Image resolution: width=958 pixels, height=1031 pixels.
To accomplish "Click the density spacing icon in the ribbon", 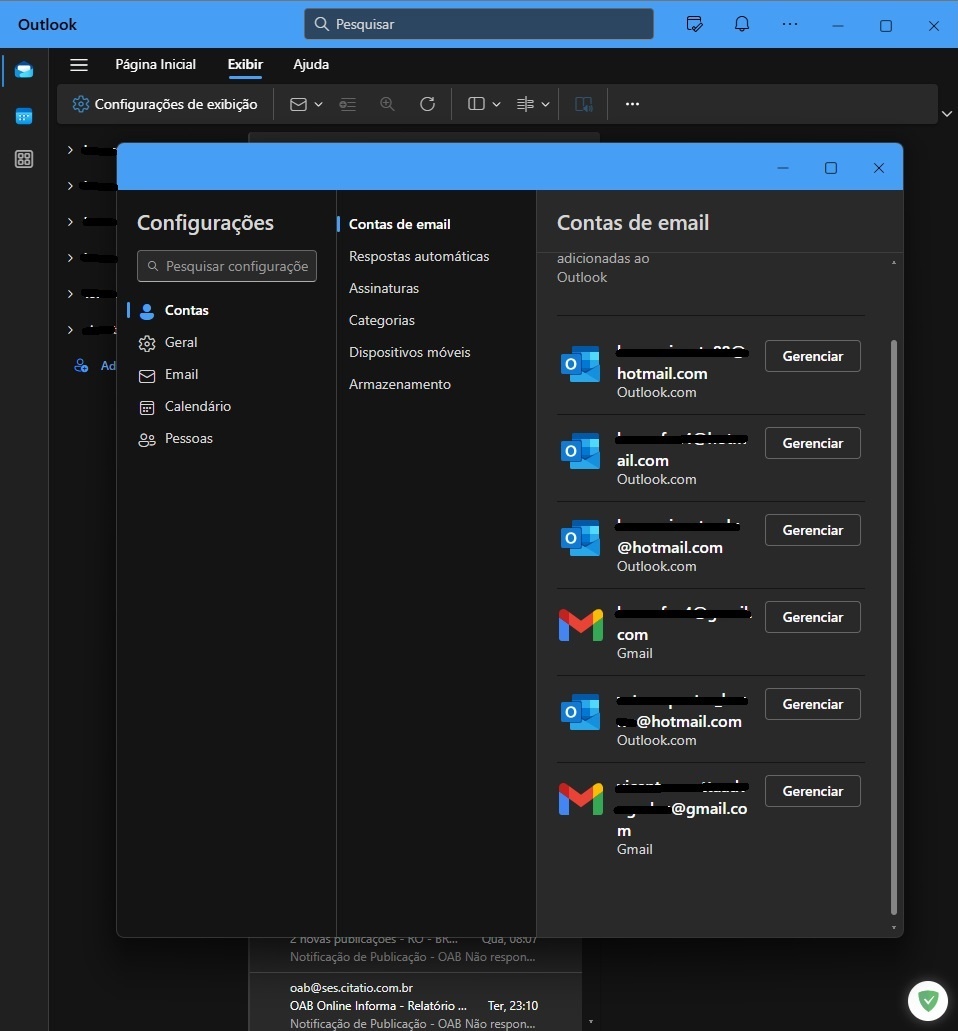I will click(525, 104).
